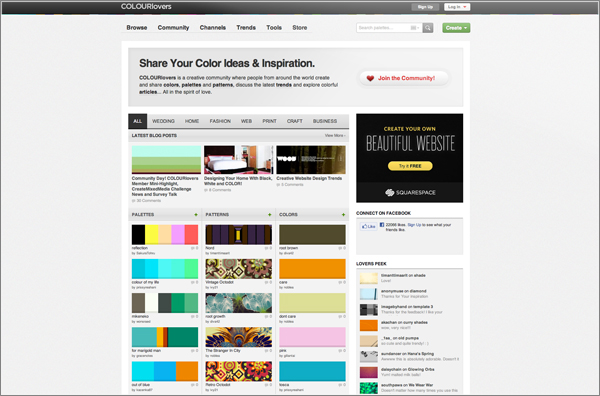Screen dimensions: 600x396
Task: Select the pink color swatch
Action: tap(312, 337)
